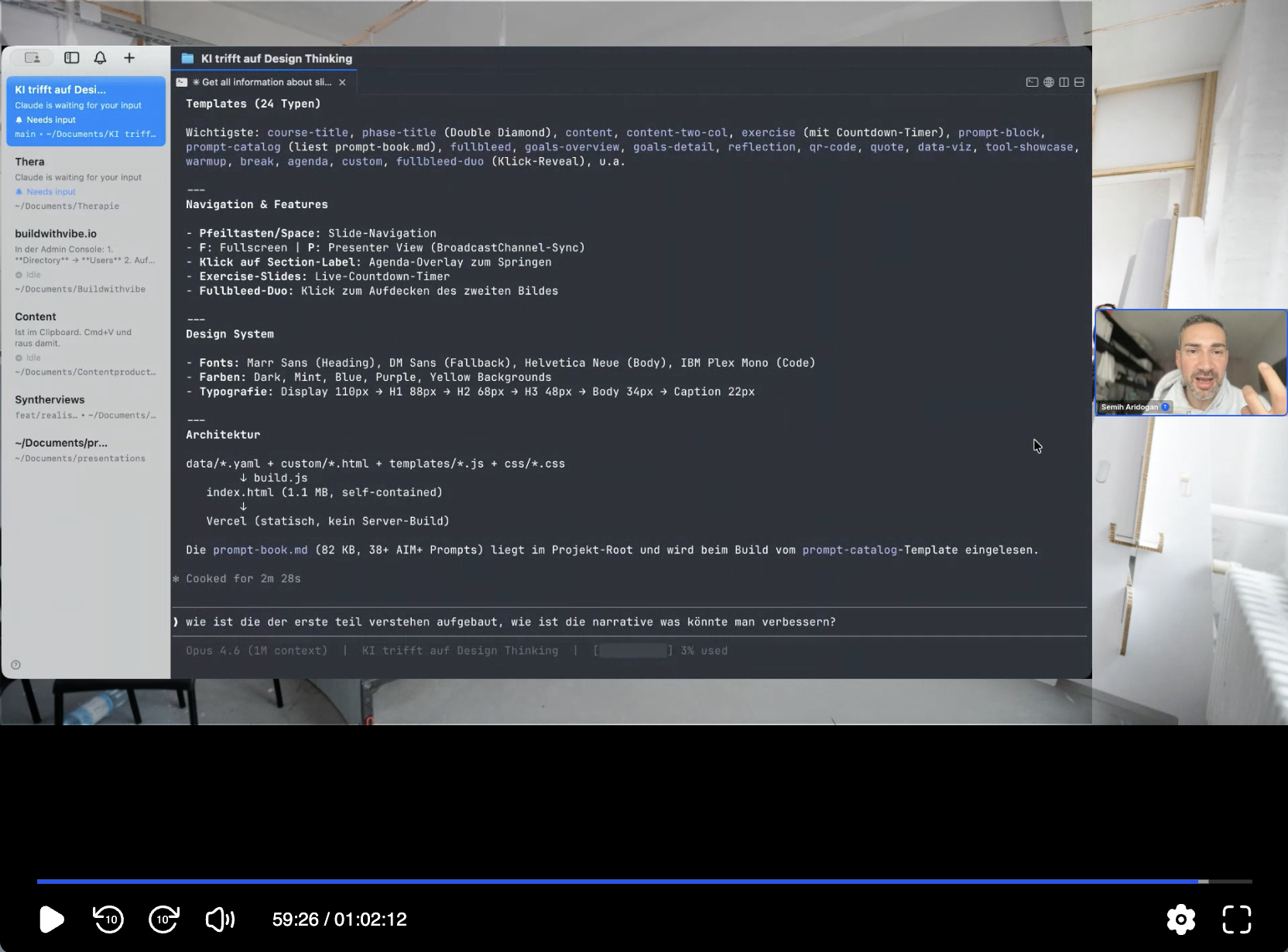Image resolution: width=1288 pixels, height=952 pixels.
Task: Mute the video volume
Action: tap(220, 919)
